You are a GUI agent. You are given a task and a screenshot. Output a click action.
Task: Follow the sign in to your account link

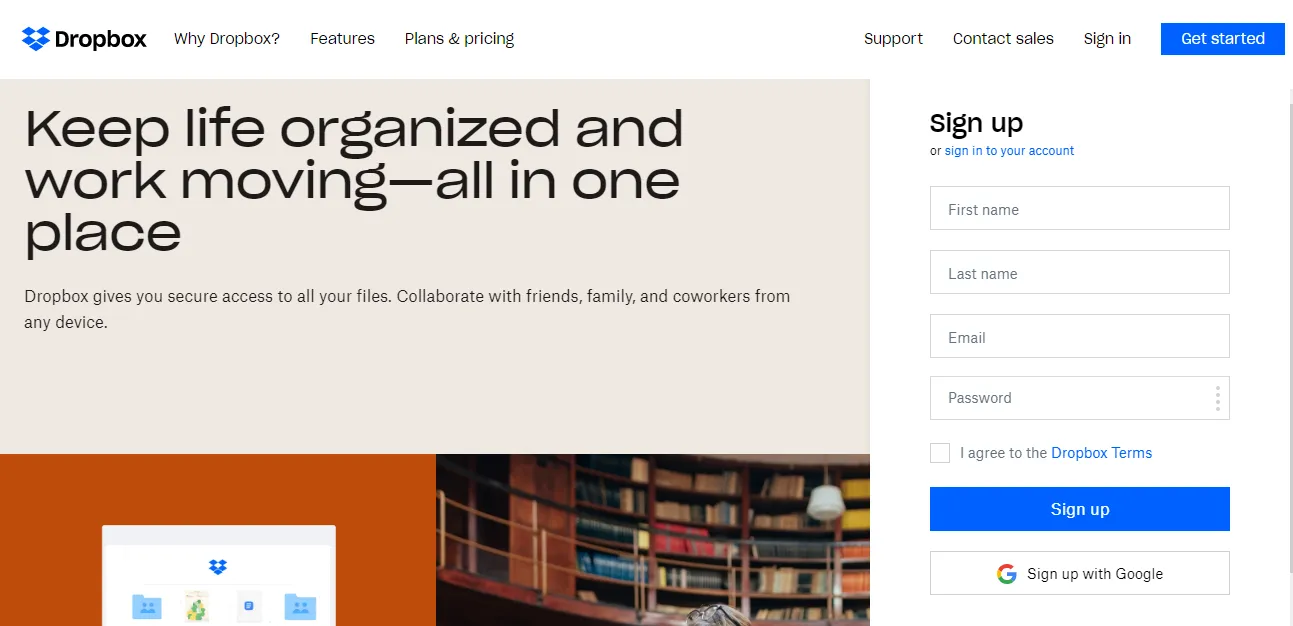(1009, 151)
